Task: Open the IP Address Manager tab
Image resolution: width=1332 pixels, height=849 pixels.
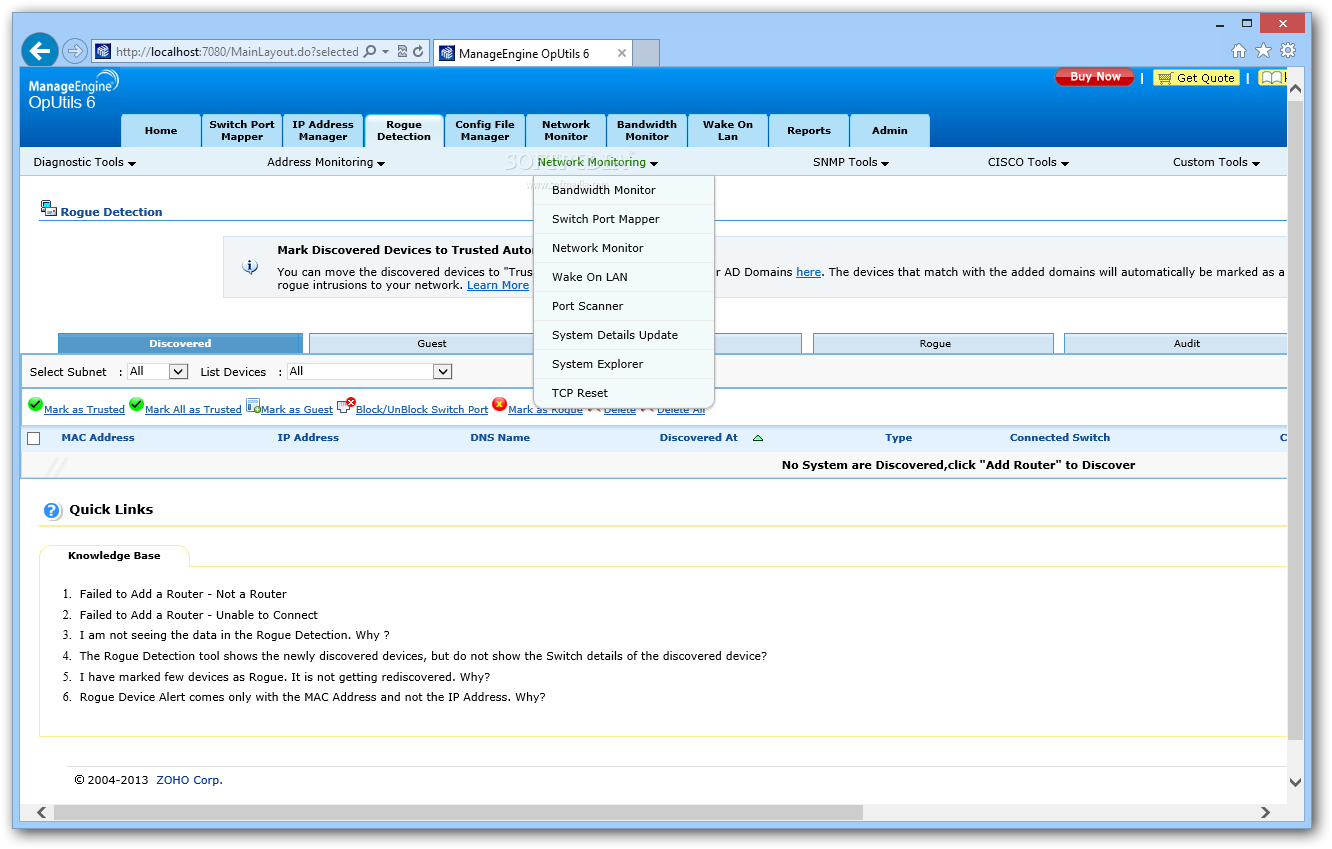Action: coord(323,131)
